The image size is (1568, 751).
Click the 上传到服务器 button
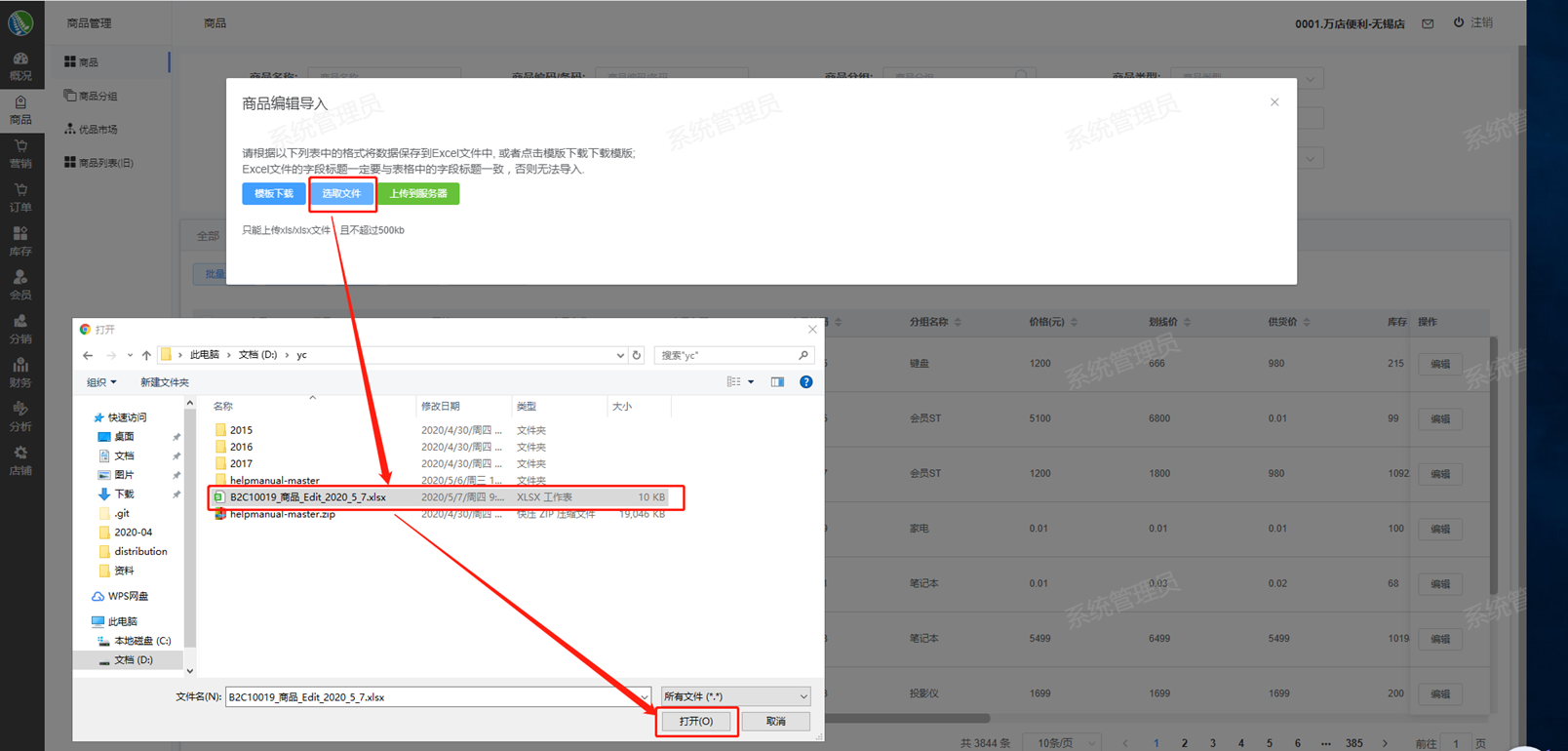click(418, 193)
